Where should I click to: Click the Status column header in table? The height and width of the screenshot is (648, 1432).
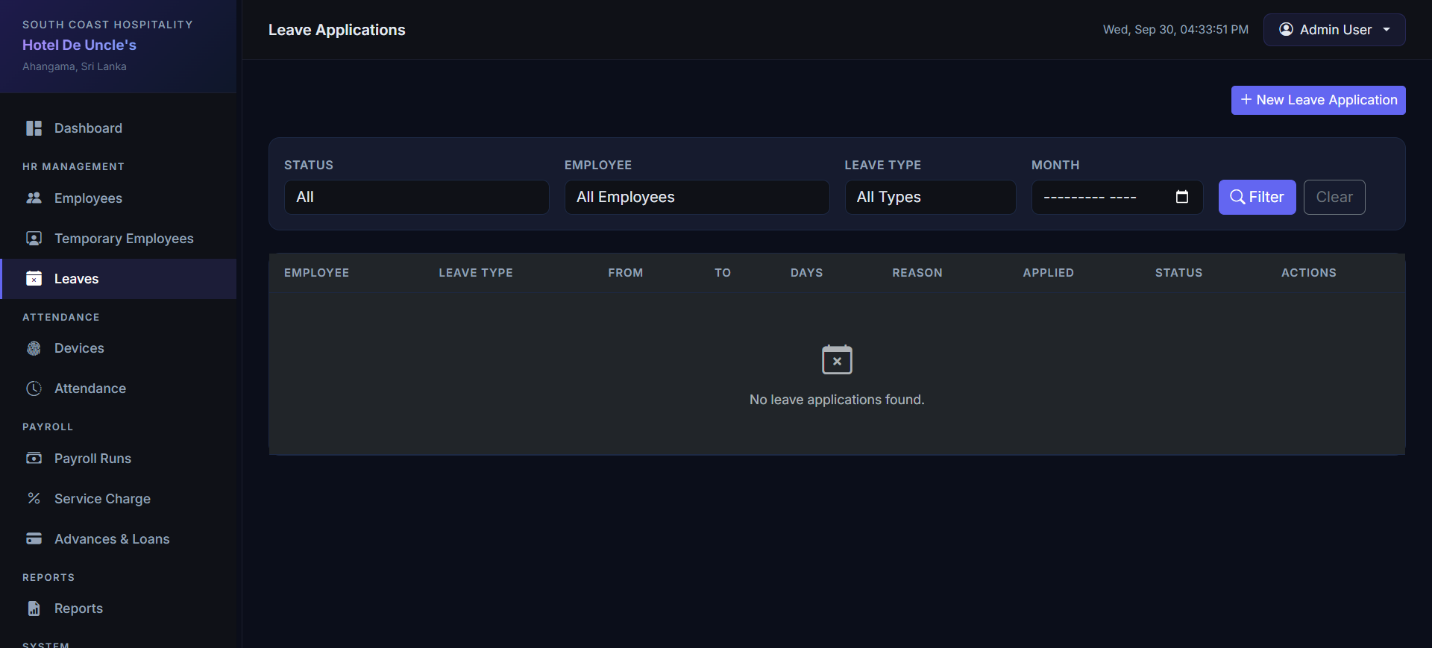(x=1179, y=272)
